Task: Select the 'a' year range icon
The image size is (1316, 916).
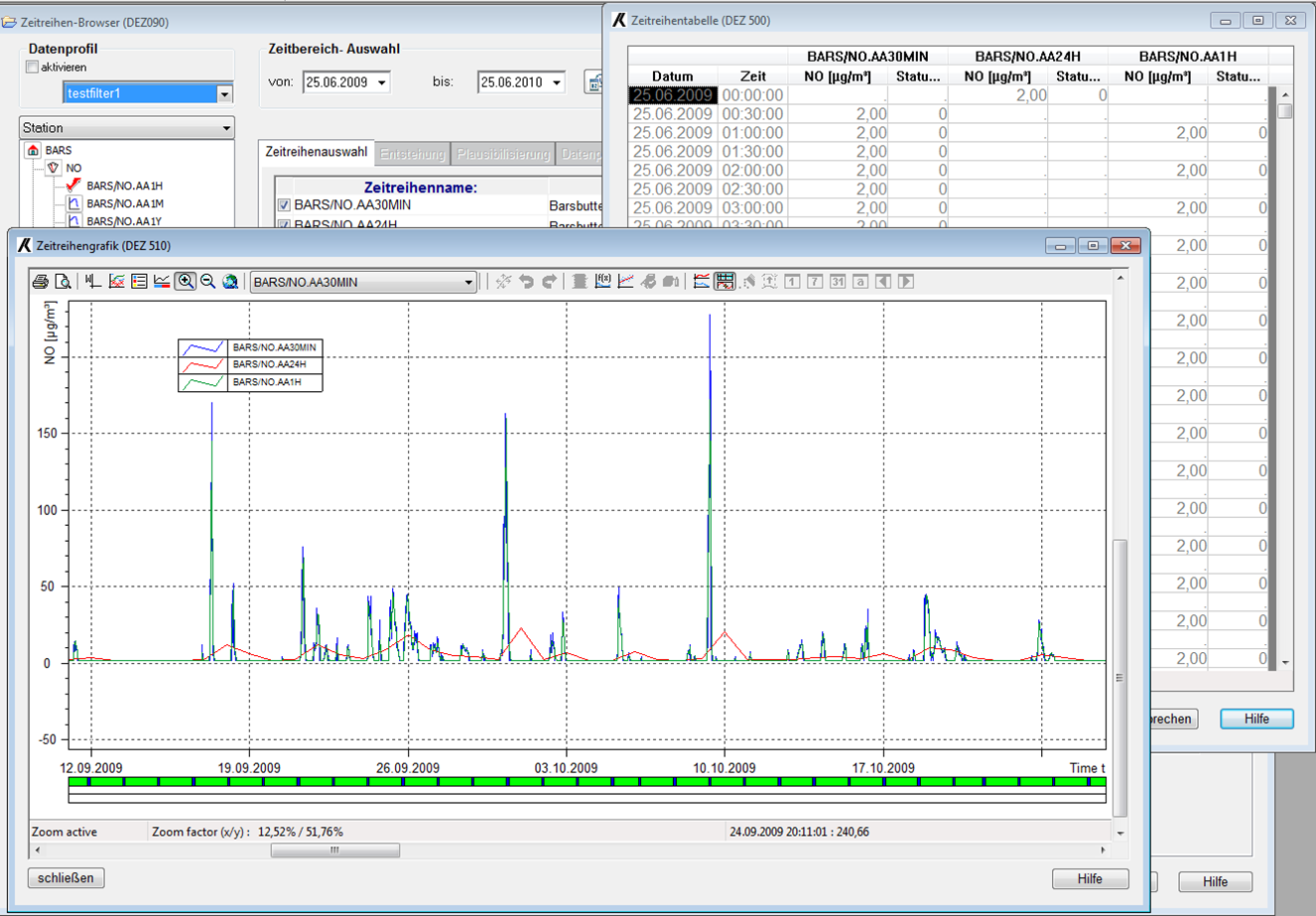Action: coord(860,282)
